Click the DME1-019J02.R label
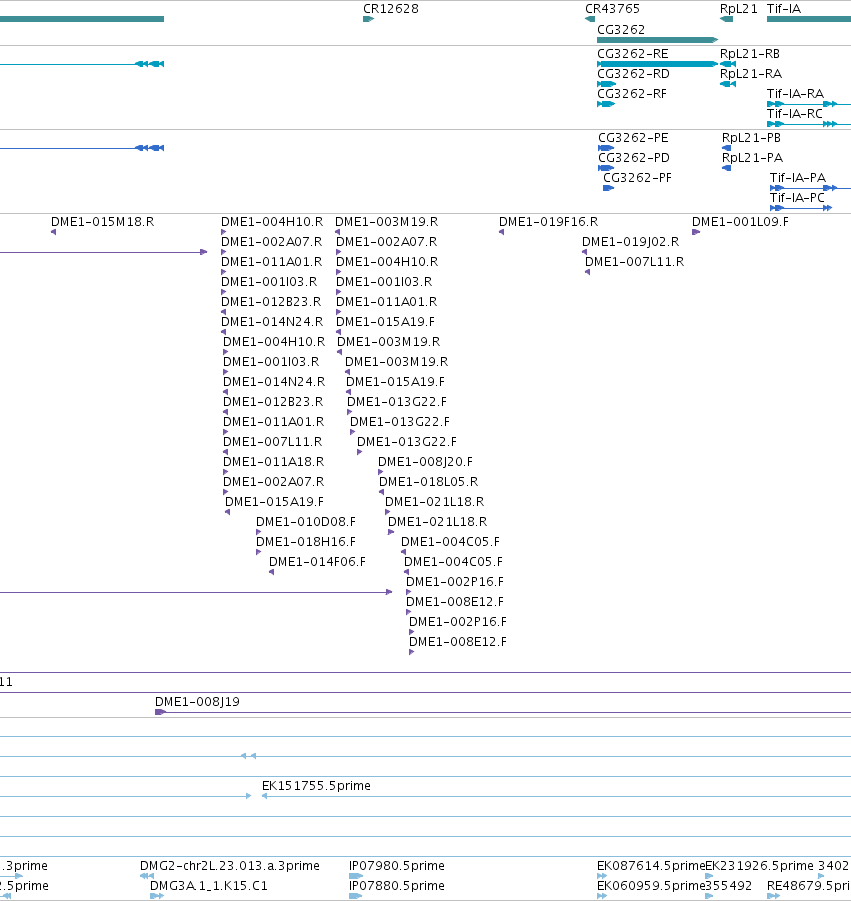The height and width of the screenshot is (901, 851). (630, 242)
